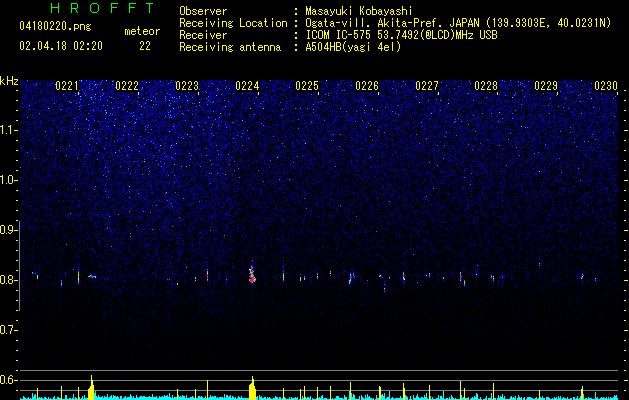
Task: Click the ICOM IC-575 53.7492 MHz text
Action: click(401, 35)
